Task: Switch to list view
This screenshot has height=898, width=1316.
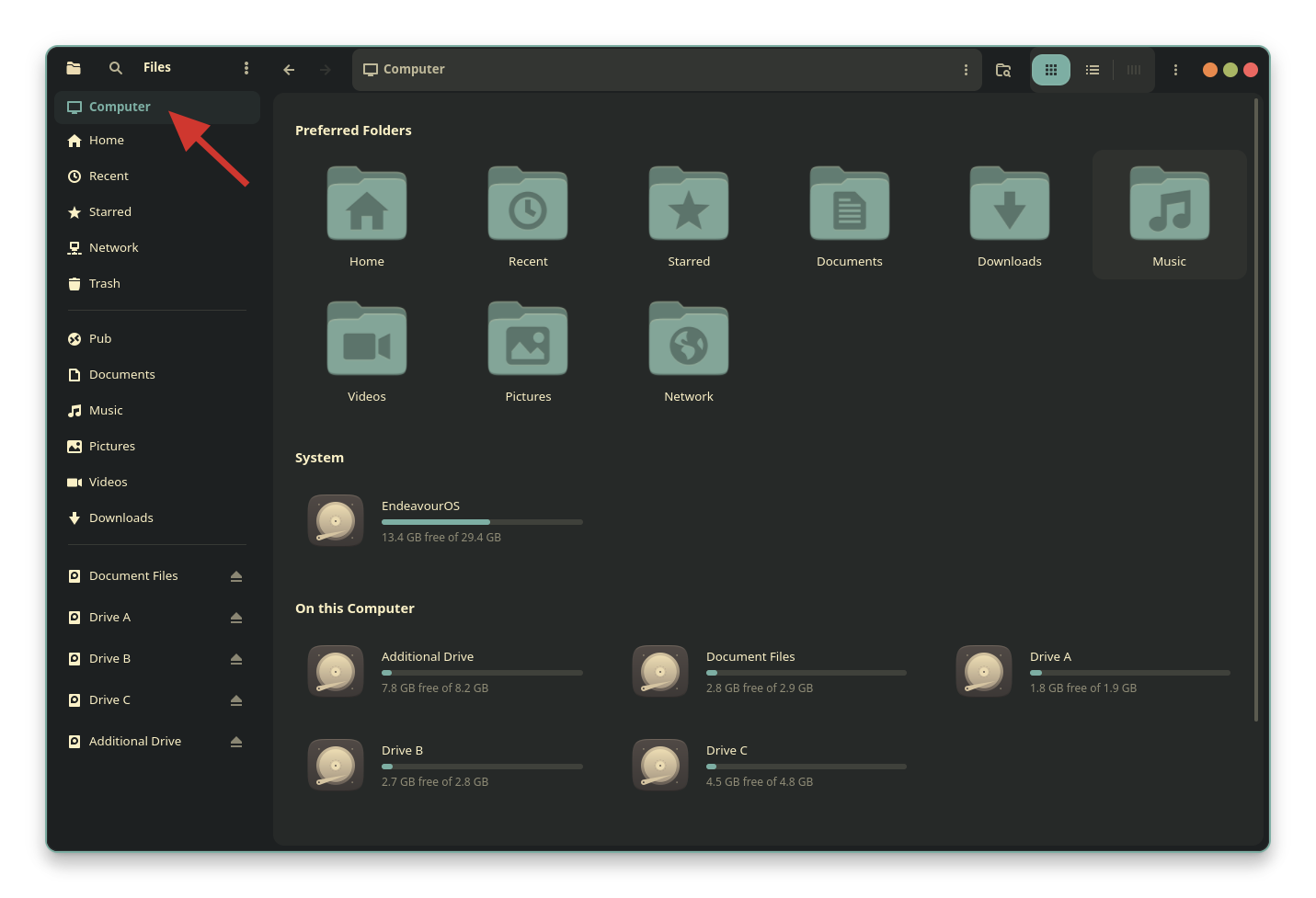Action: tap(1093, 70)
